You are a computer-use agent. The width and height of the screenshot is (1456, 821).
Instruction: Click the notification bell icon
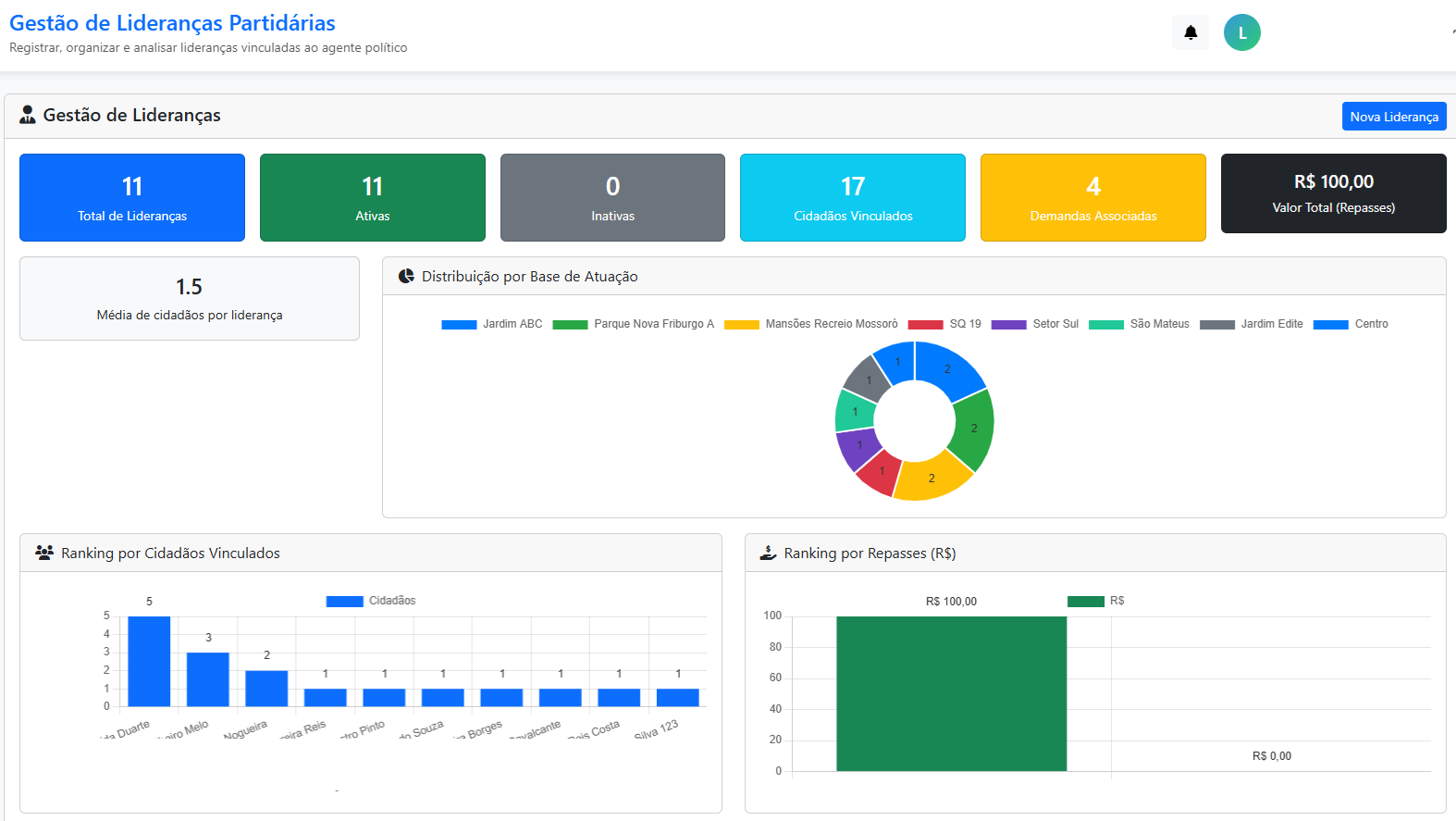click(1191, 33)
